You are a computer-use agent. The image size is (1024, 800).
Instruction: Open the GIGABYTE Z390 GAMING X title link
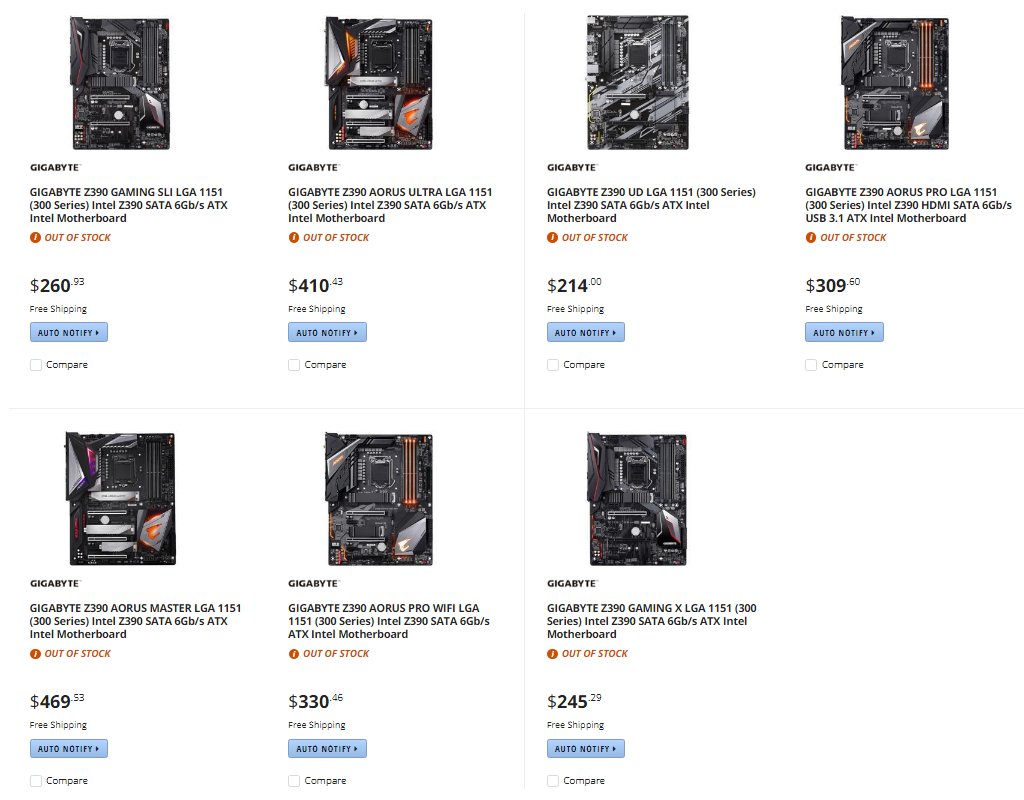(x=651, y=621)
